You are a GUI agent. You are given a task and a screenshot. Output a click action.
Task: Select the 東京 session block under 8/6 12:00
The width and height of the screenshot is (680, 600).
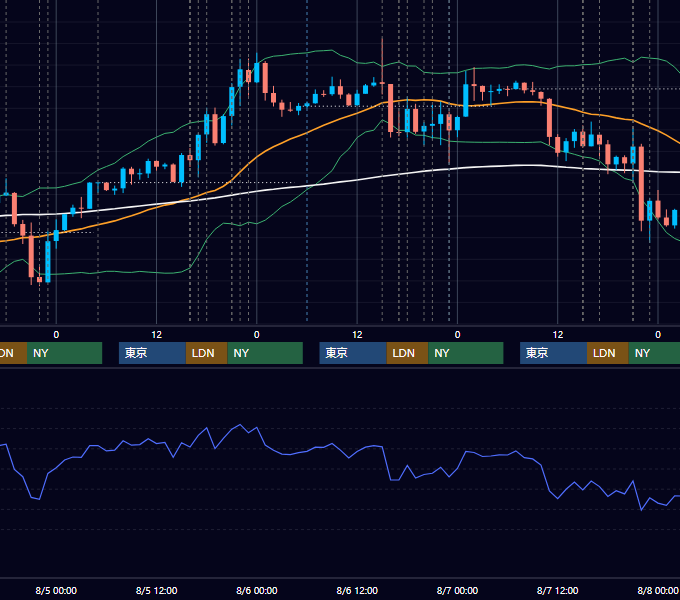(x=353, y=353)
